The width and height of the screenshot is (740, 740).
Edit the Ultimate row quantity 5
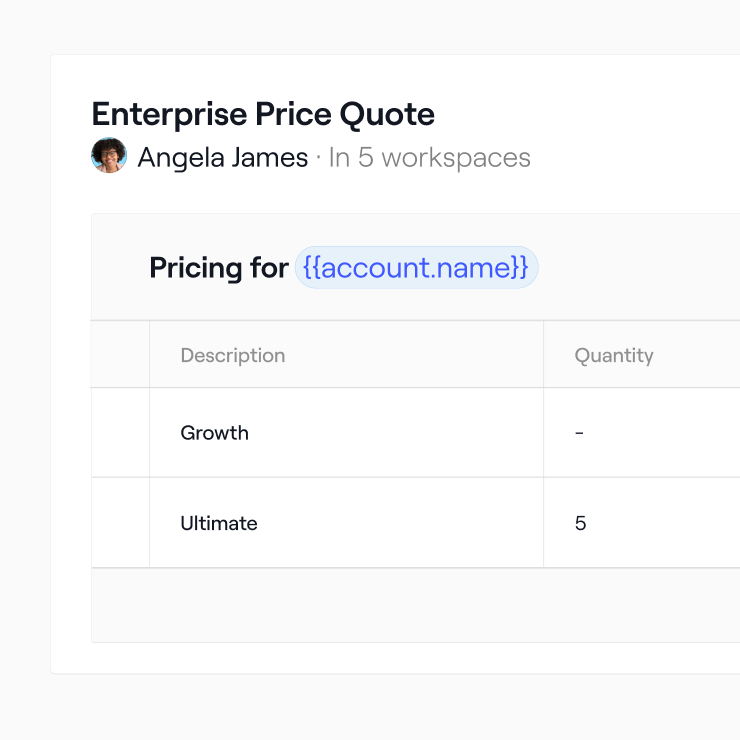point(581,523)
